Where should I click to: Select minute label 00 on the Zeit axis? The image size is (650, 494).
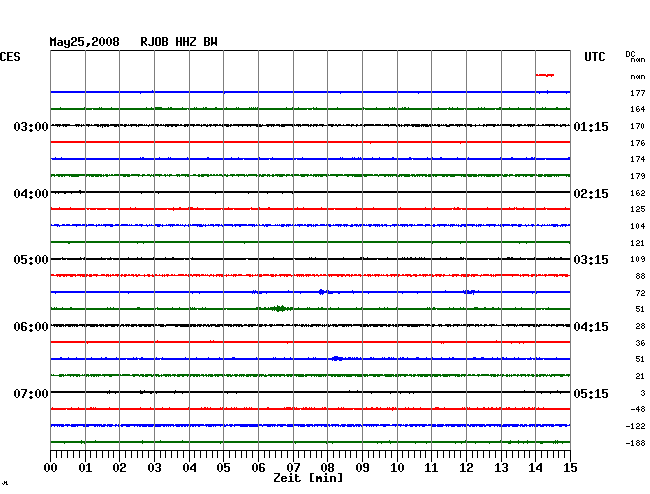(x=51, y=468)
